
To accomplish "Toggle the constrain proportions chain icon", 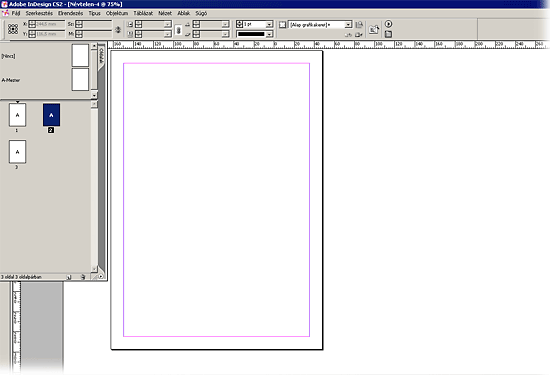I will [x=118, y=29].
